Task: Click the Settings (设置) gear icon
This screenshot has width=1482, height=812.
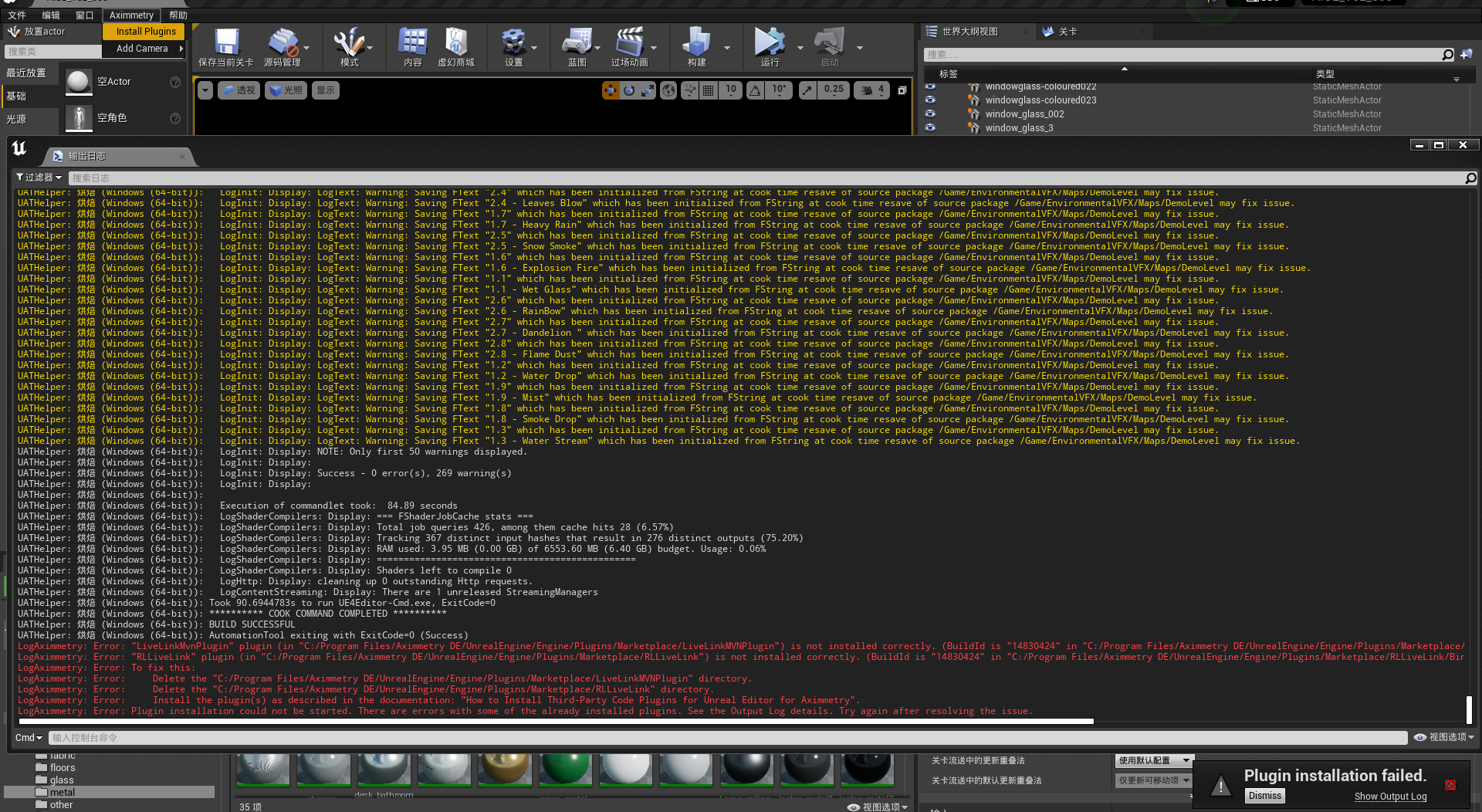Action: point(513,42)
